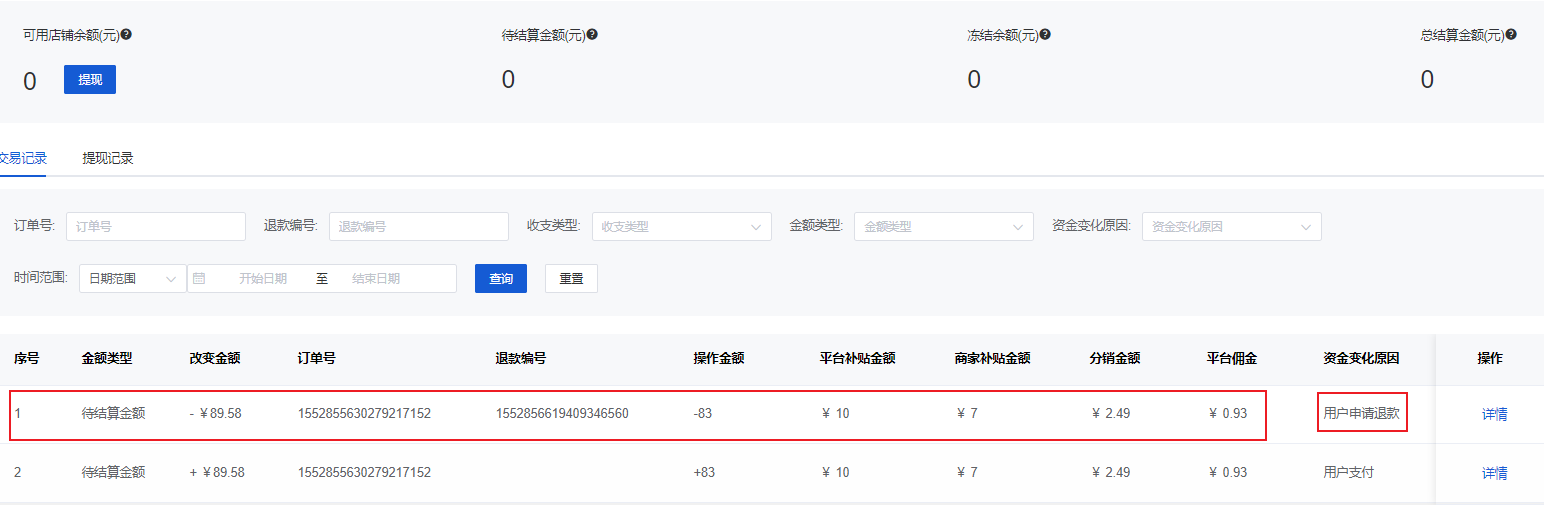Image resolution: width=1552 pixels, height=505 pixels.
Task: Click help icon beside 冻结余额
Action: point(1045,34)
